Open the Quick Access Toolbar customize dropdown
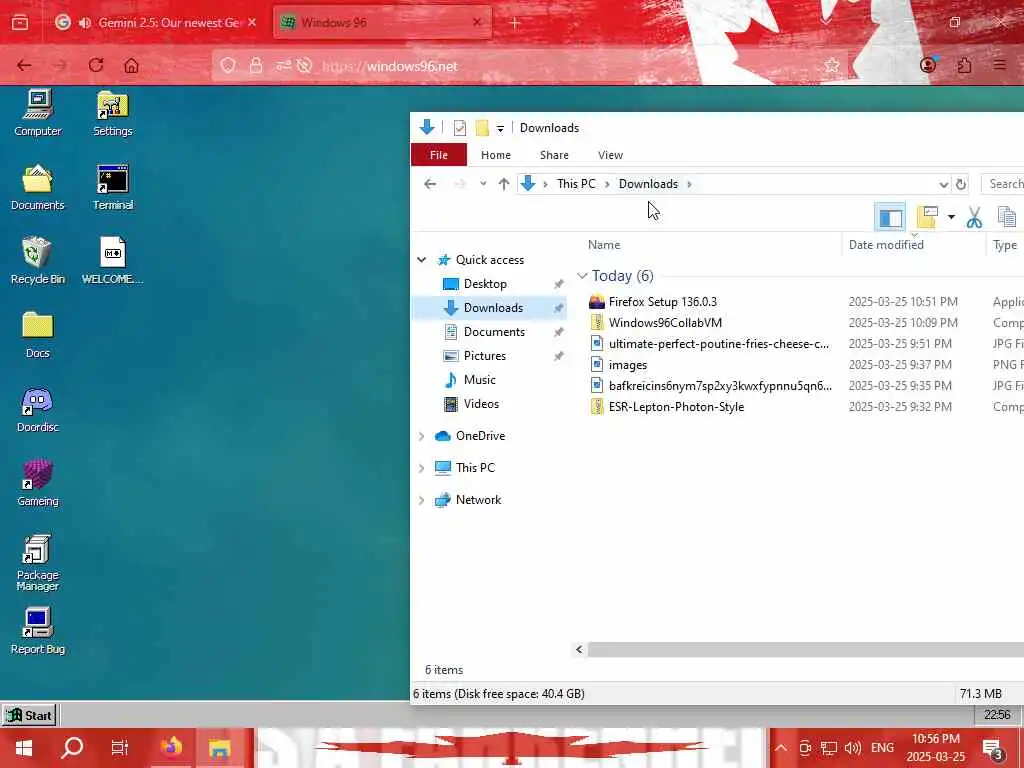 (x=500, y=129)
